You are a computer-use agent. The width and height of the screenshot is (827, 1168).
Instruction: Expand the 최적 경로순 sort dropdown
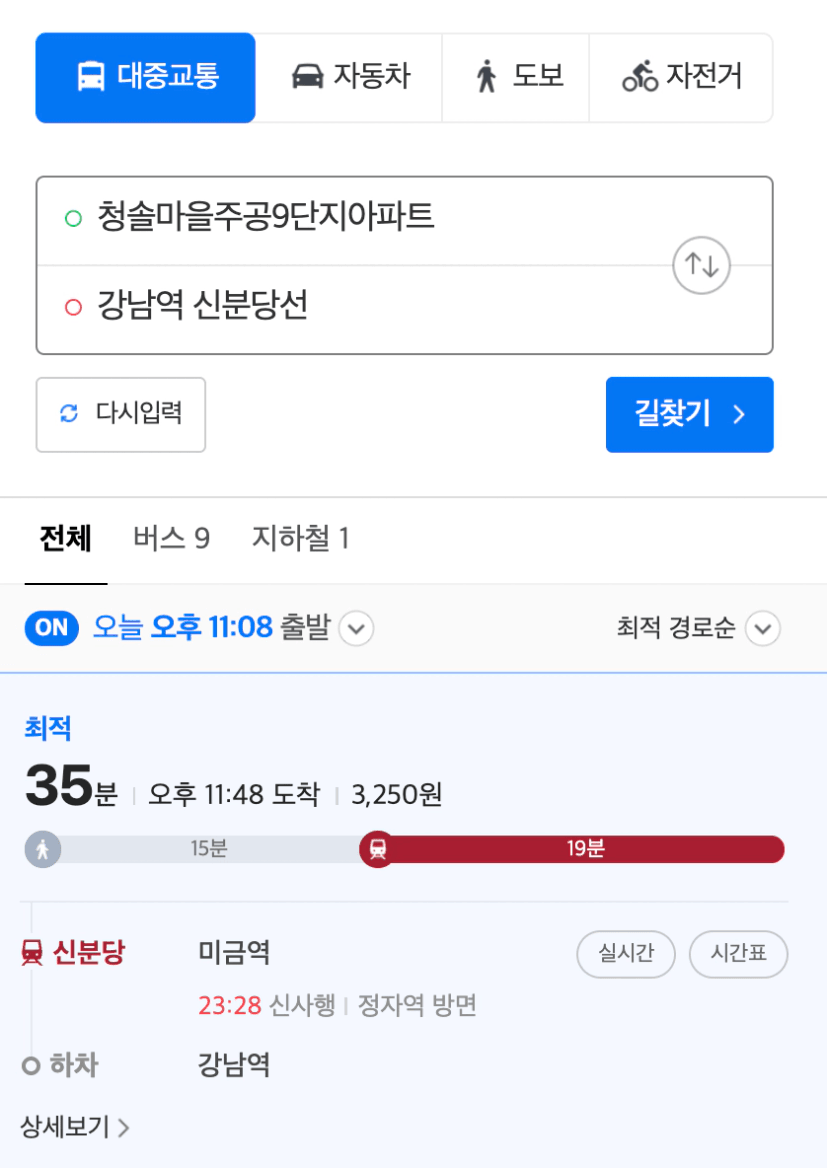[x=763, y=629]
